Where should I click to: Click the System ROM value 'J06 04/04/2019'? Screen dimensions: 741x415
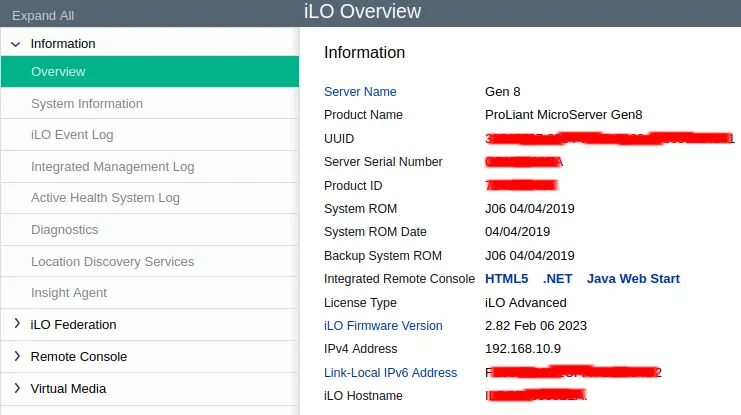(x=530, y=209)
